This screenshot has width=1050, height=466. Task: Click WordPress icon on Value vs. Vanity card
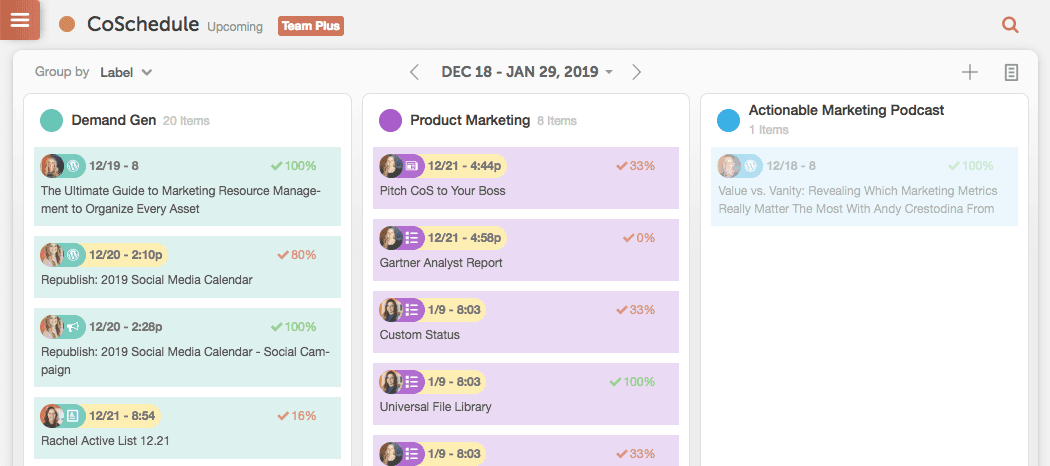(x=751, y=165)
